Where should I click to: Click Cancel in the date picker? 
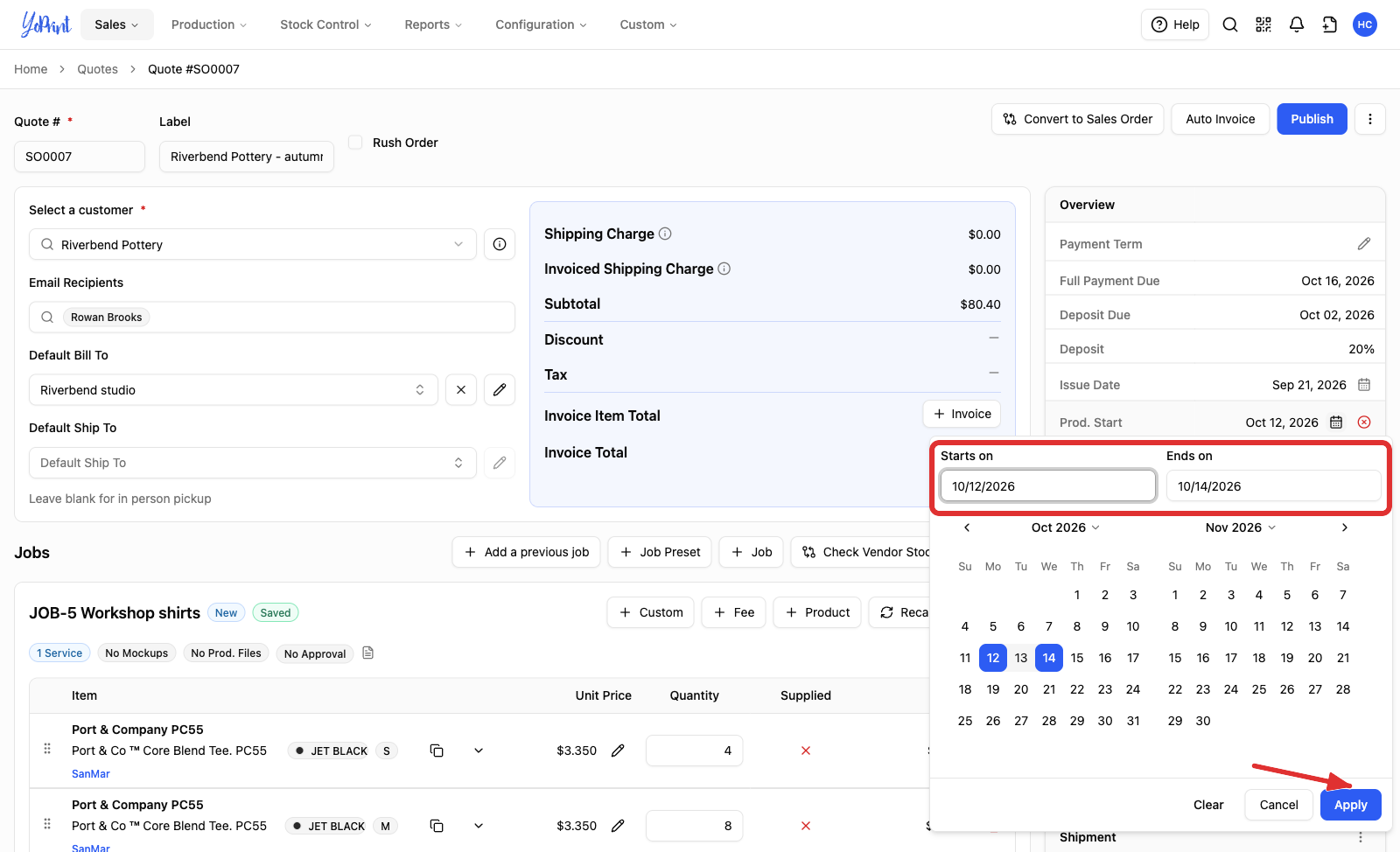tap(1279, 805)
